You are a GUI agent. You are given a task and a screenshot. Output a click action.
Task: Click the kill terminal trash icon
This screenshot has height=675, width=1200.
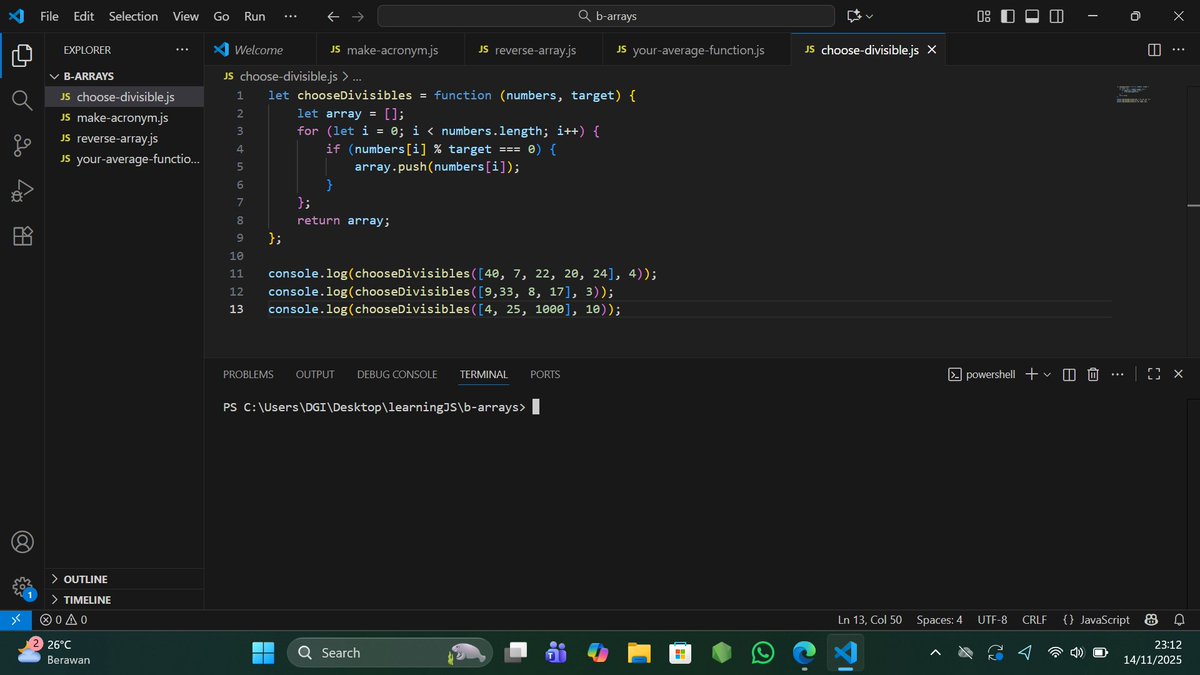point(1093,373)
